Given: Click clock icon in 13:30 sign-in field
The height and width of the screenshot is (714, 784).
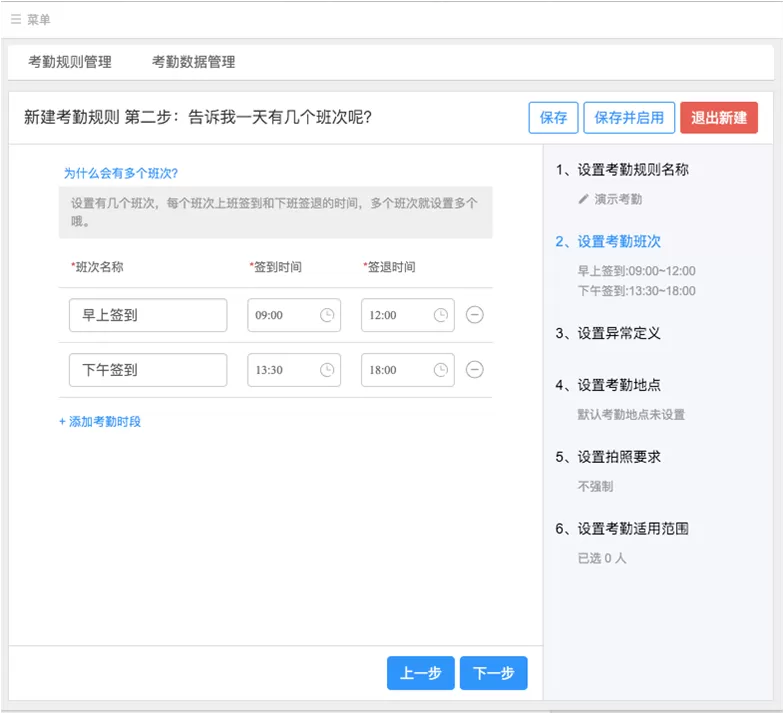Looking at the screenshot, I should [326, 370].
